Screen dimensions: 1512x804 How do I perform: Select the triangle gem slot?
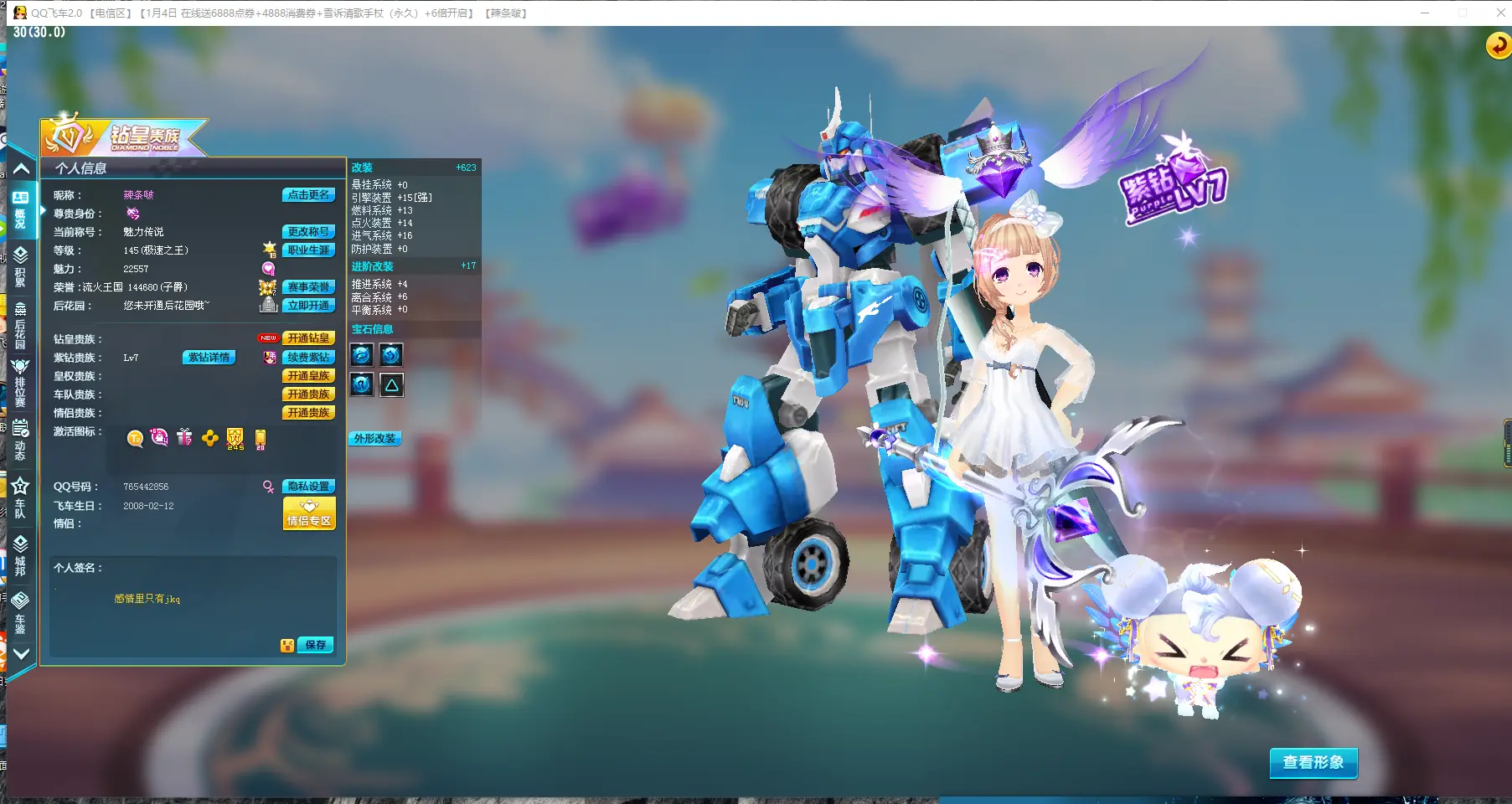(391, 384)
